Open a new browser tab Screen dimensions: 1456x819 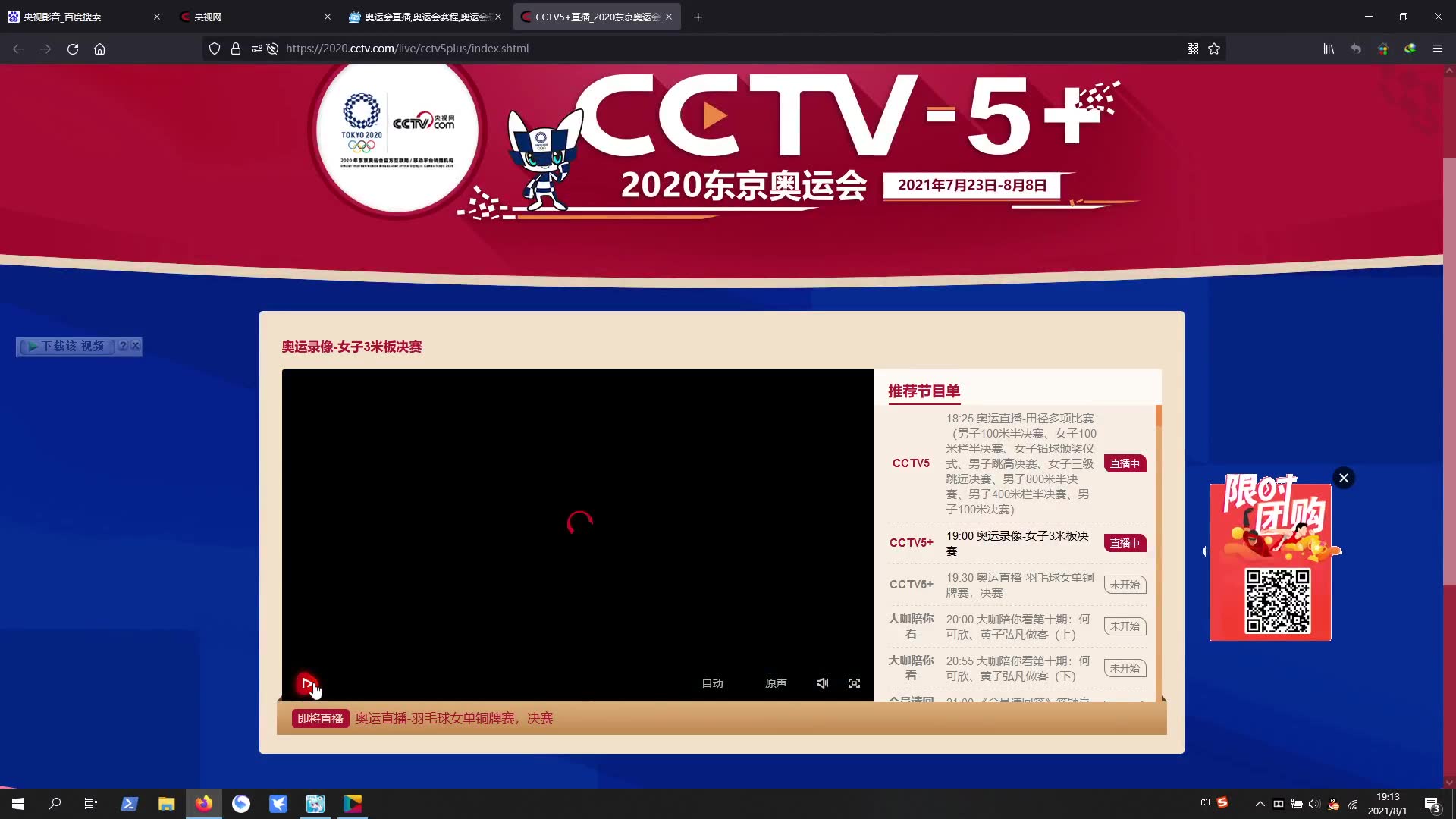coord(698,17)
